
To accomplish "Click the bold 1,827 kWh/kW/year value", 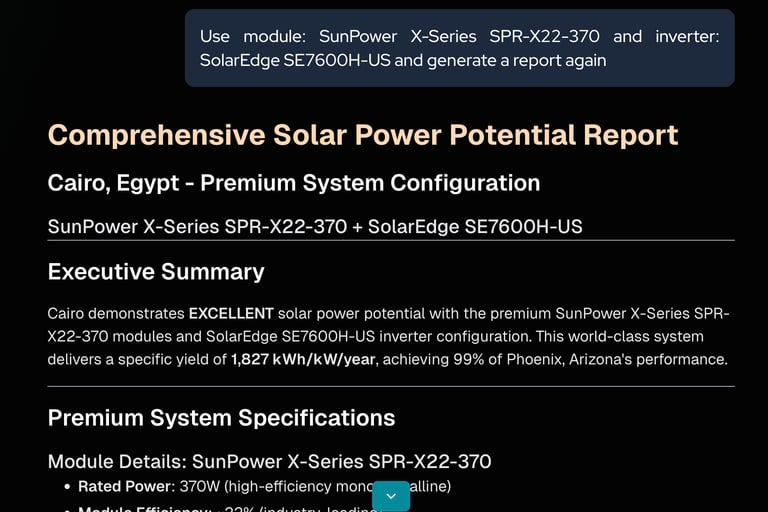I will click(x=303, y=360).
